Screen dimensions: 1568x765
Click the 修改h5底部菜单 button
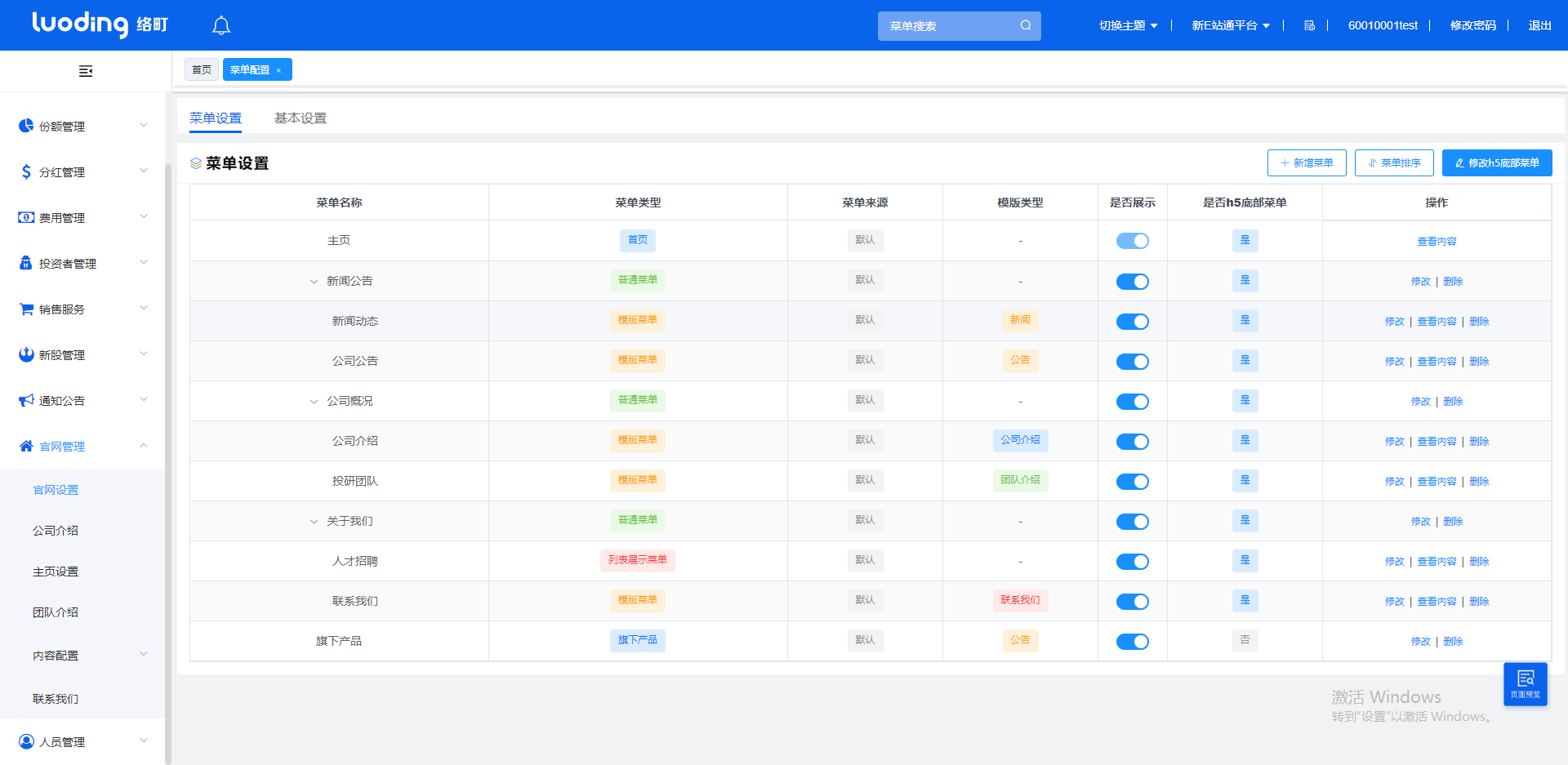coord(1497,162)
